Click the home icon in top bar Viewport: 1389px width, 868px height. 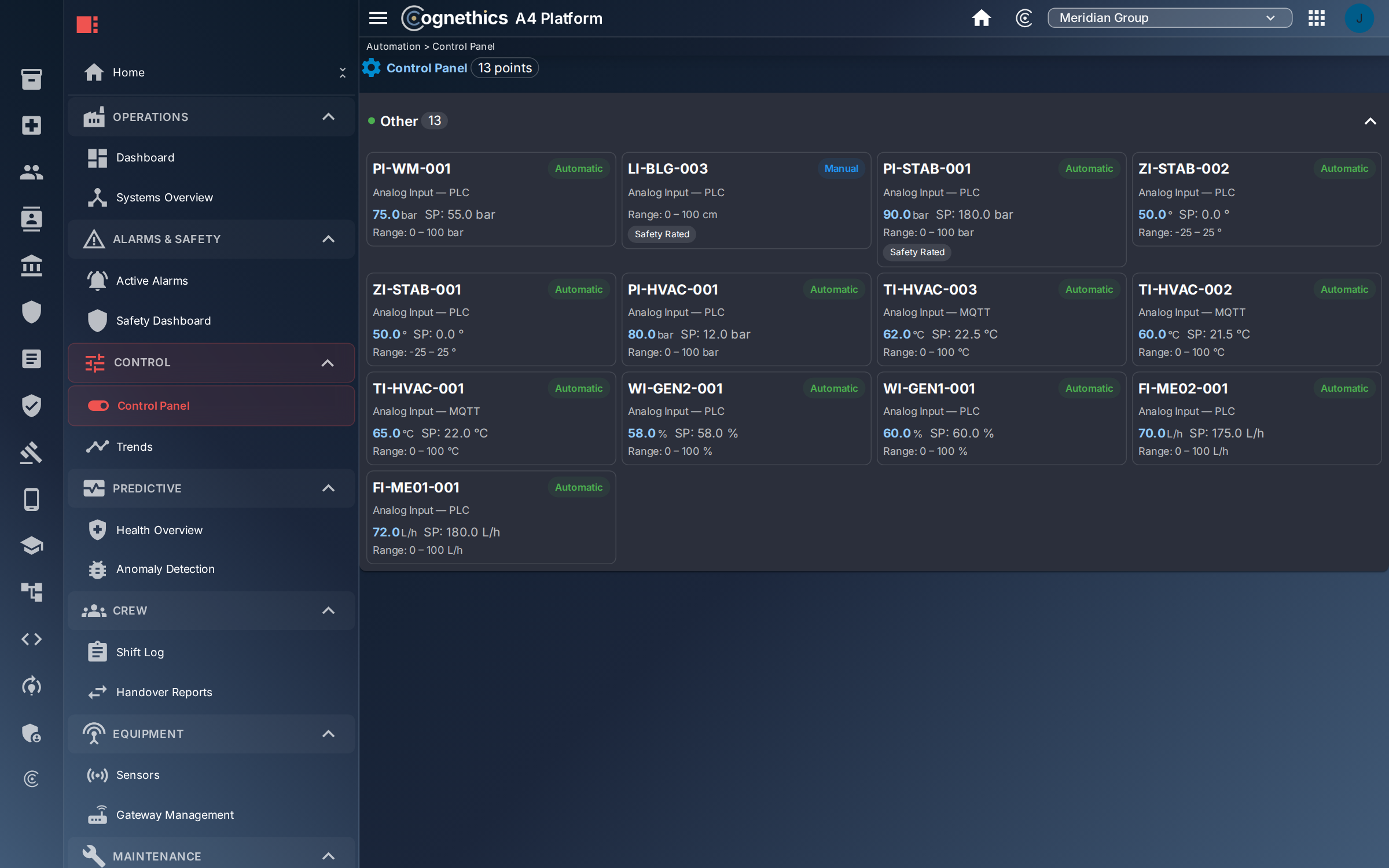(981, 18)
